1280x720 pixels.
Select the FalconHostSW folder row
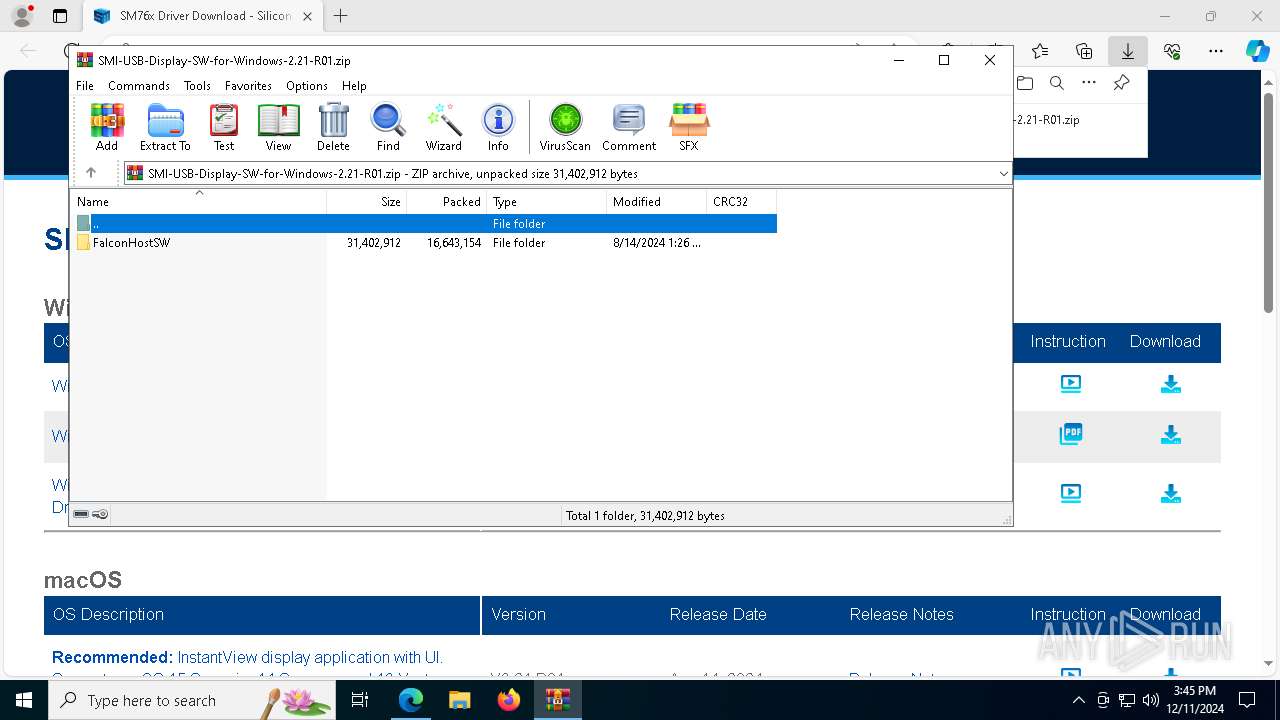pyautogui.click(x=425, y=243)
